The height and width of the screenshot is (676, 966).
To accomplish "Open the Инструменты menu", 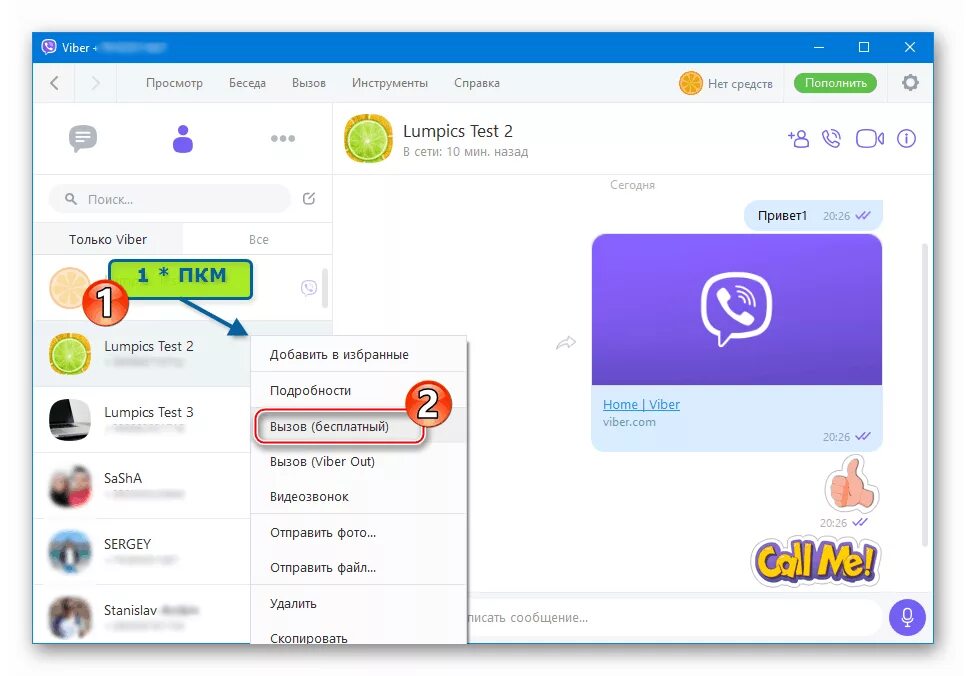I will (x=390, y=83).
